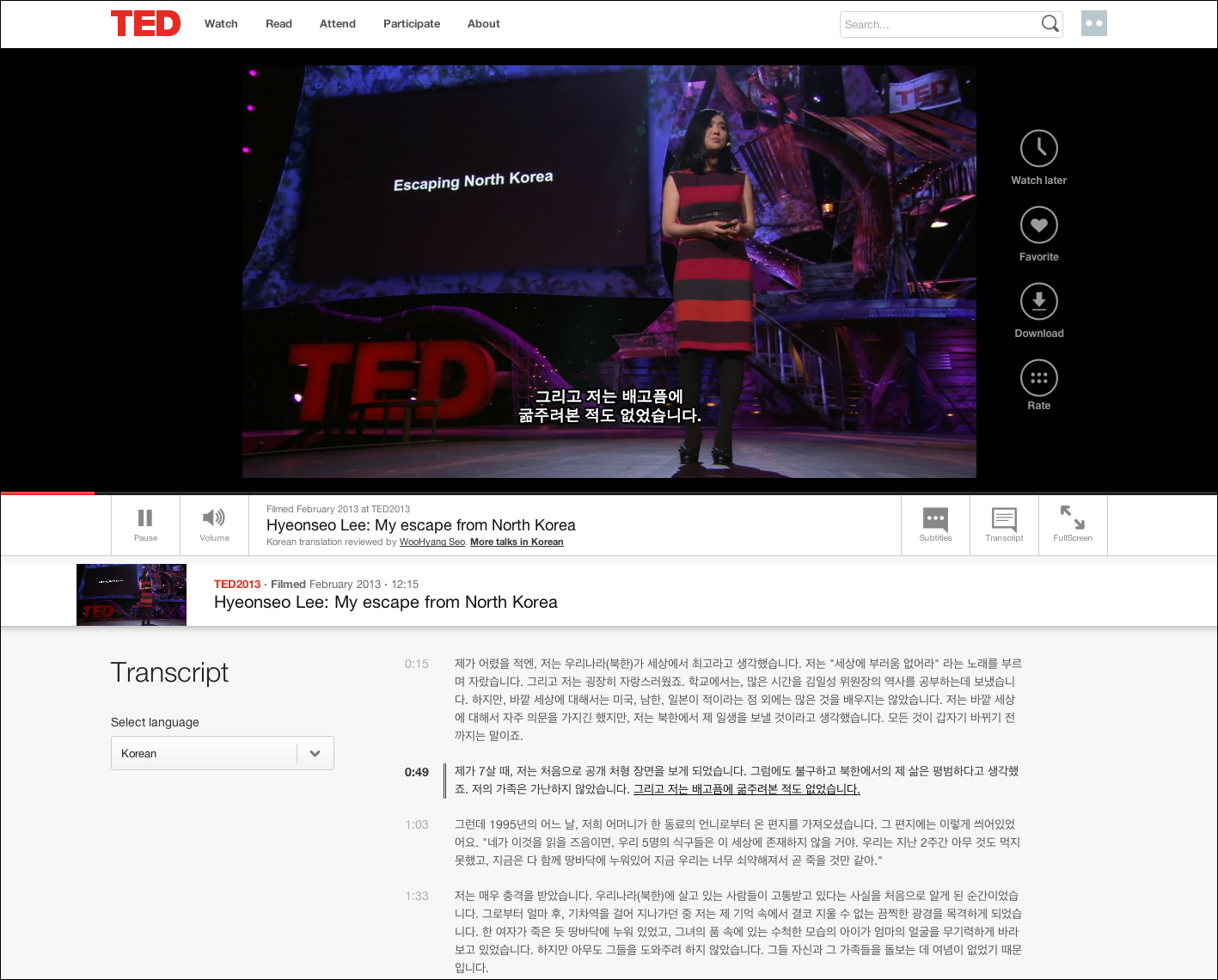1218x980 pixels.
Task: Mute the video with Volume control
Action: click(x=213, y=519)
